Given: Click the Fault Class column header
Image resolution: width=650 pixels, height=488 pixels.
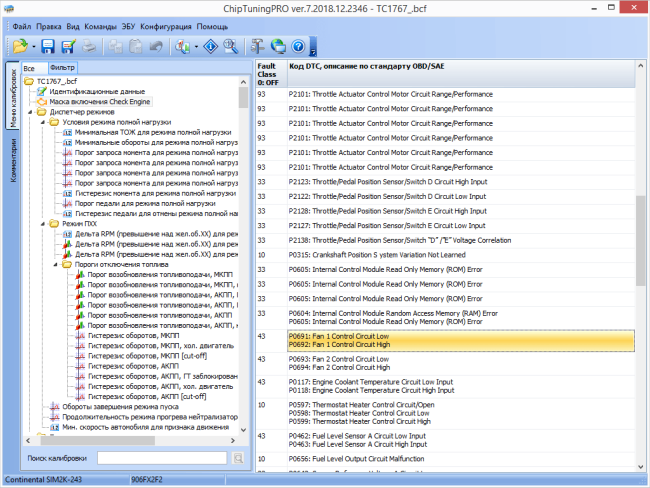Looking at the screenshot, I should (x=272, y=74).
